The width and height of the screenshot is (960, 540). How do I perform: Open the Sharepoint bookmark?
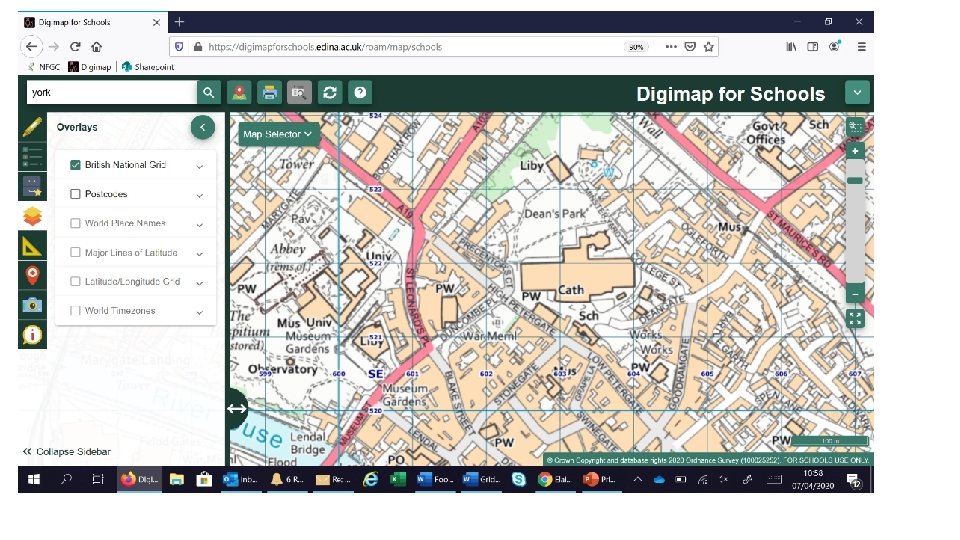click(148, 67)
